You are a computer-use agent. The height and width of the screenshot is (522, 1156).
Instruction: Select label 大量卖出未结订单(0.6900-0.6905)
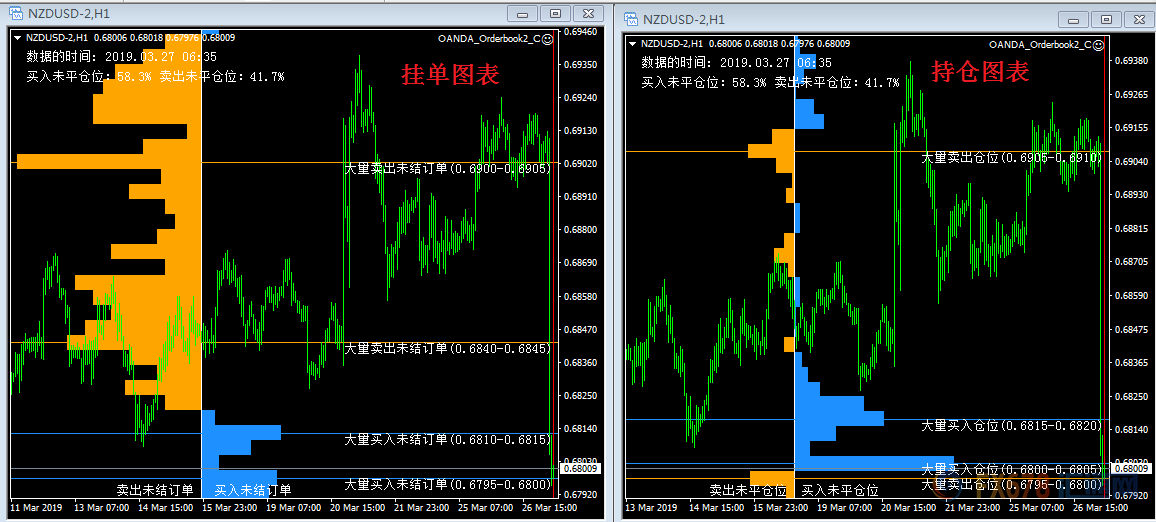pos(448,168)
